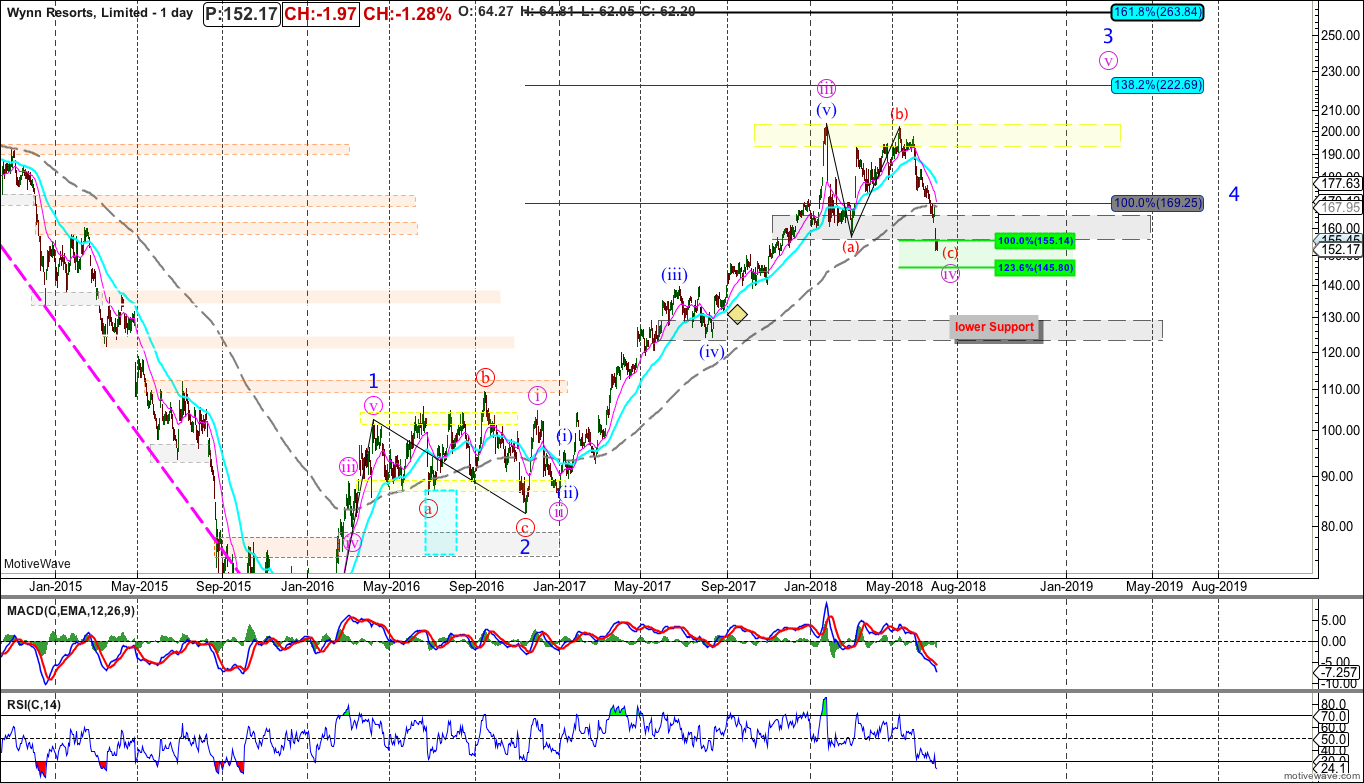The image size is (1364, 783).
Task: Select the red (c) label near 152
Action: (950, 253)
